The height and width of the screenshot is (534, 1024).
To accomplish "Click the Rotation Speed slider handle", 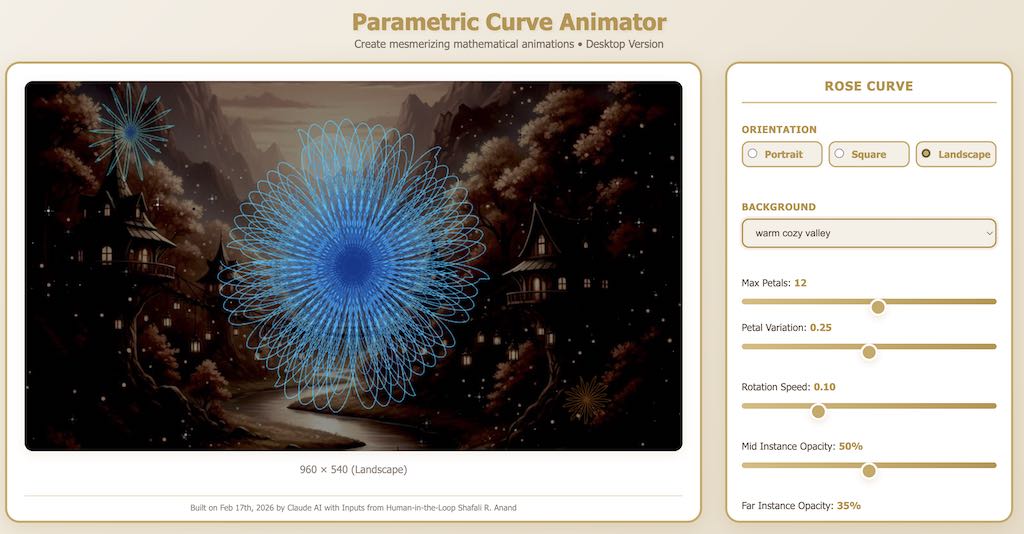I will (818, 411).
